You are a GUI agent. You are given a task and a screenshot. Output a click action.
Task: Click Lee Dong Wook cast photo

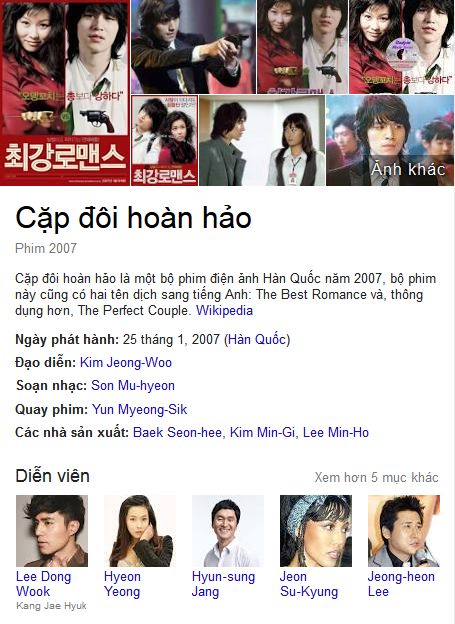click(52, 531)
